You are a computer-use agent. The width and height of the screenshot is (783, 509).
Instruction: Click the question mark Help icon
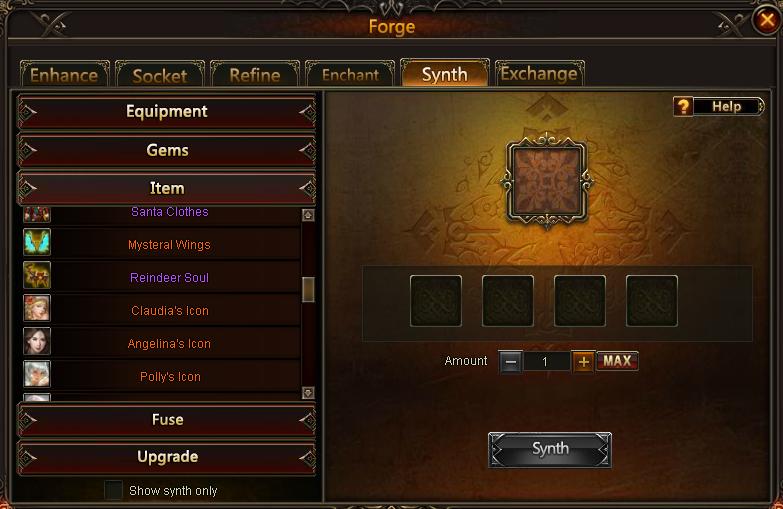click(x=683, y=106)
